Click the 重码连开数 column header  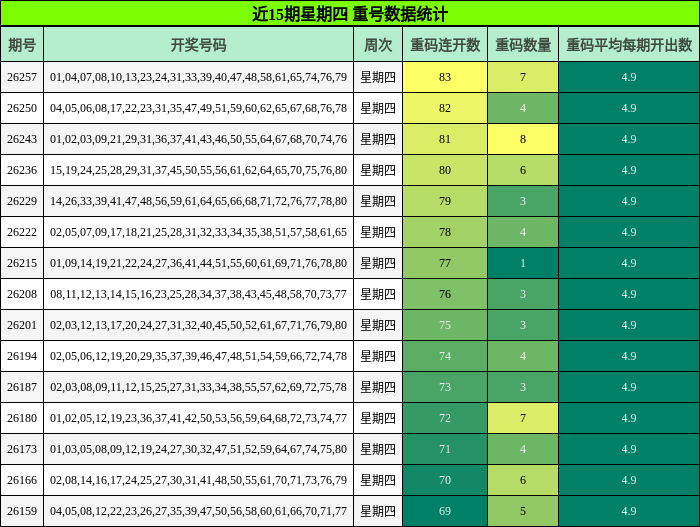pos(445,45)
